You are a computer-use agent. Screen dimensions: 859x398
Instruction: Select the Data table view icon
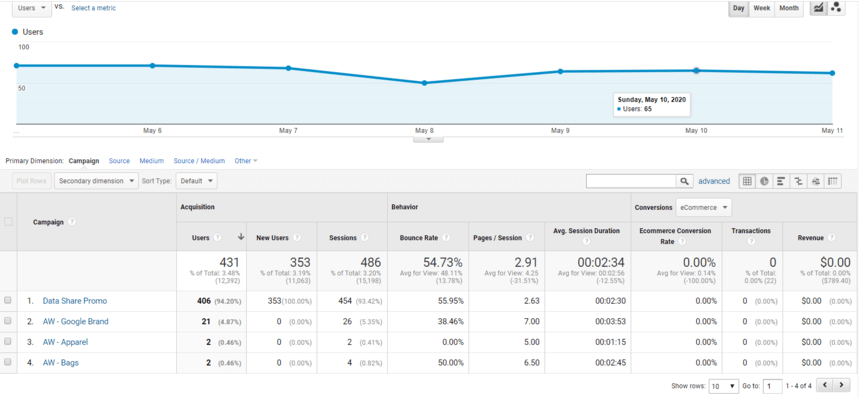point(748,181)
